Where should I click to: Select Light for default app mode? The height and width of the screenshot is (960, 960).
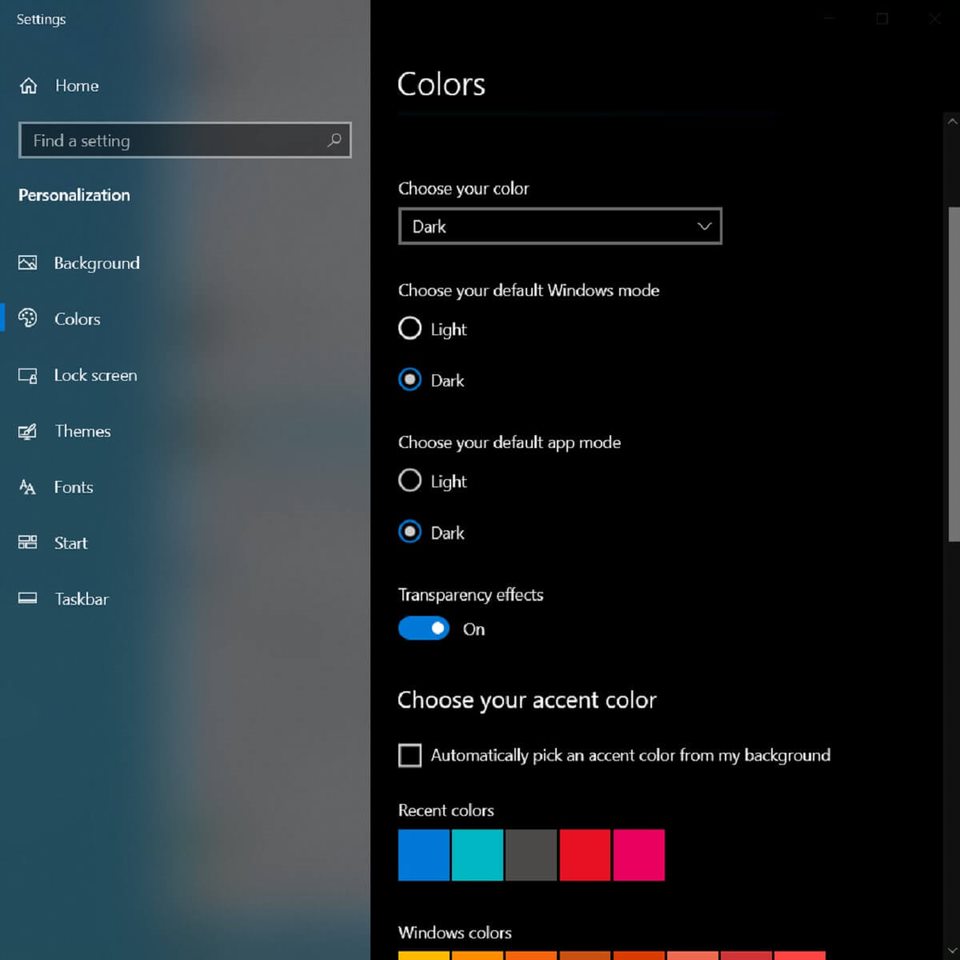click(x=410, y=481)
